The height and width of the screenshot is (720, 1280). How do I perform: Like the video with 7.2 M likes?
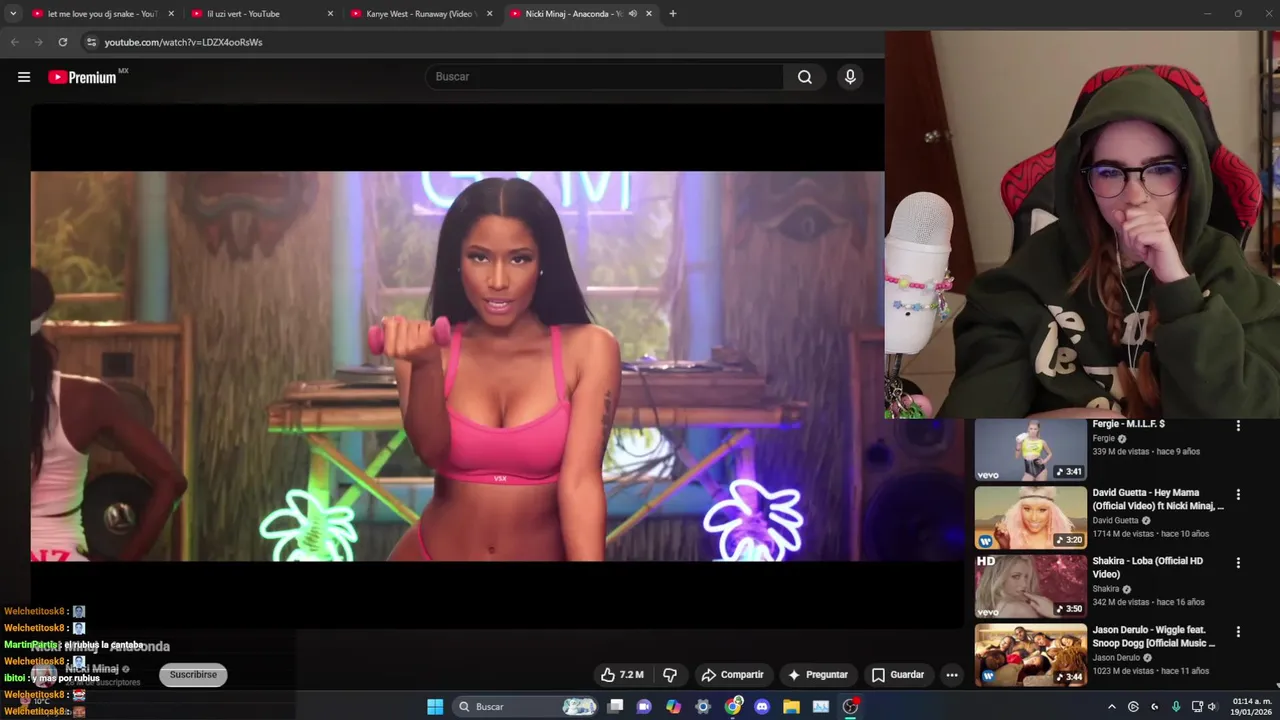(621, 675)
